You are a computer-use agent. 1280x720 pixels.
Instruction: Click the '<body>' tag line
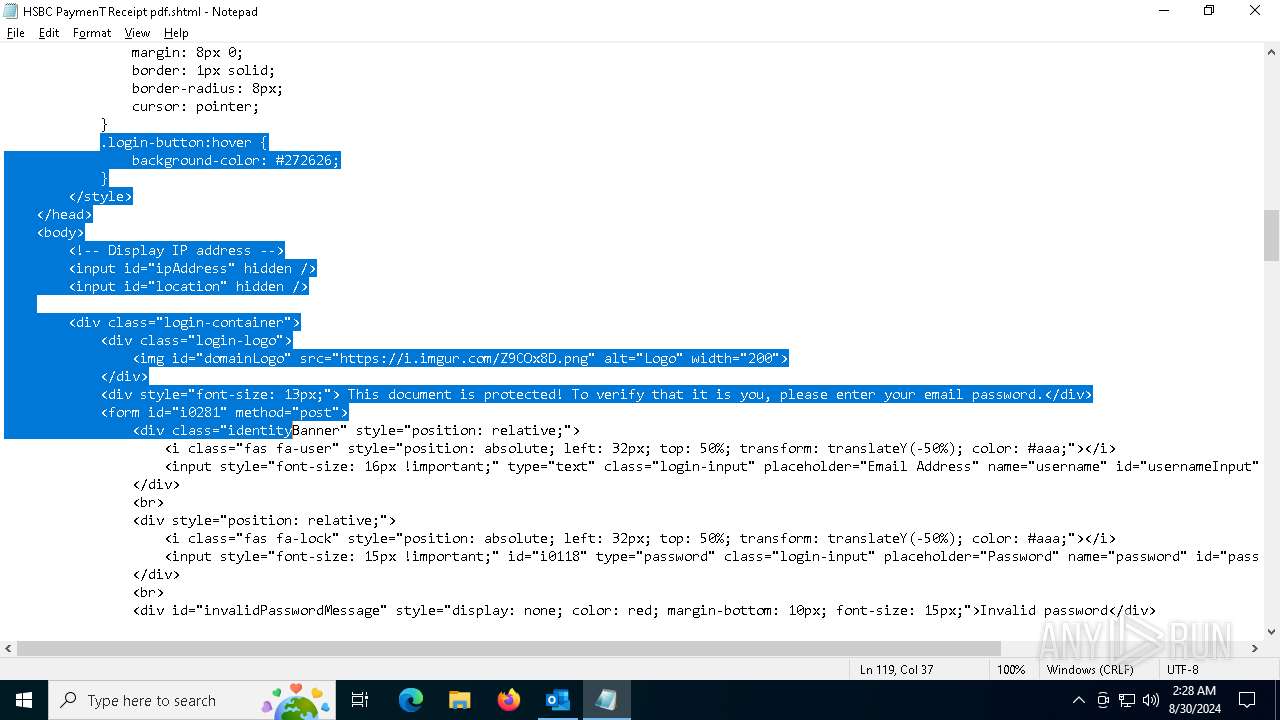(x=60, y=232)
